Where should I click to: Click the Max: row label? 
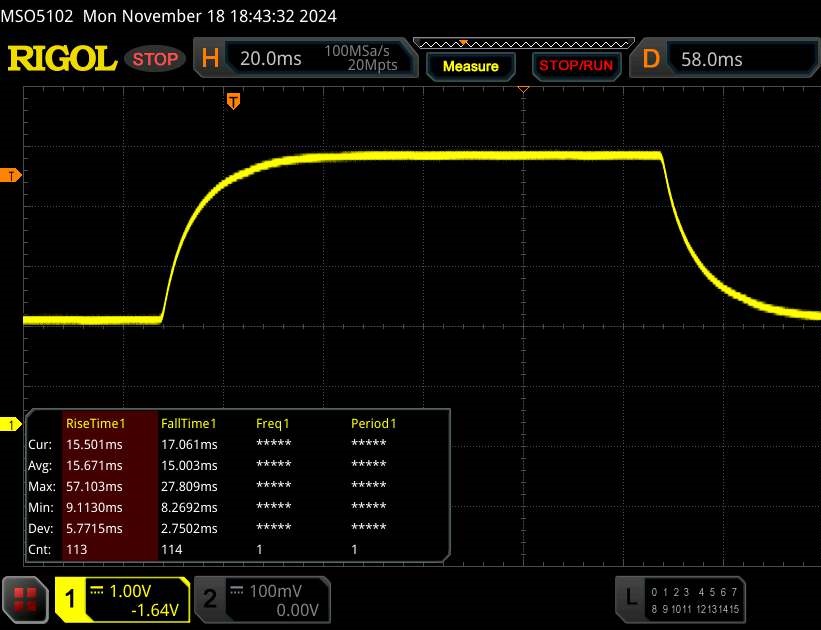tap(42, 487)
